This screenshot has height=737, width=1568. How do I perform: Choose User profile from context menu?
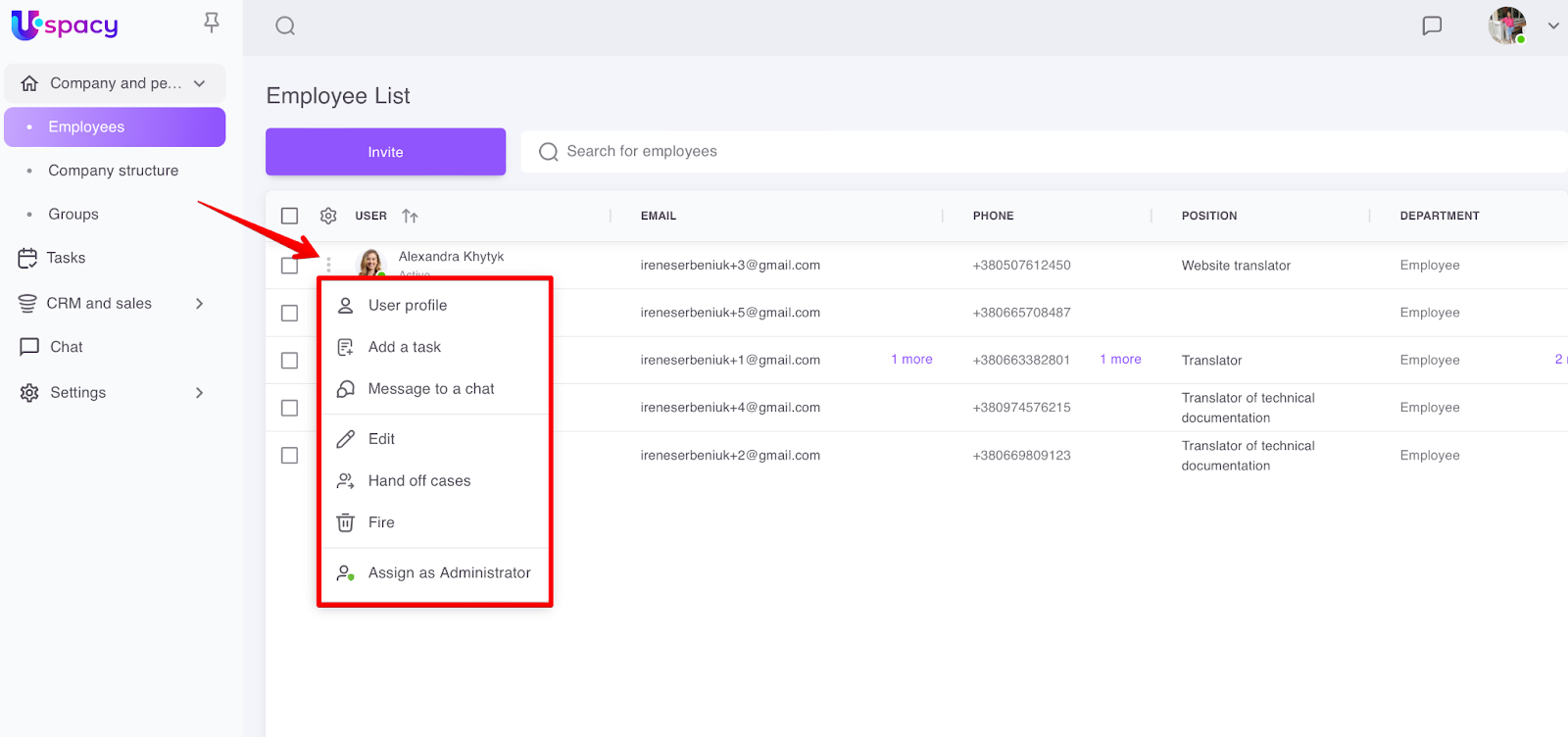[408, 306]
